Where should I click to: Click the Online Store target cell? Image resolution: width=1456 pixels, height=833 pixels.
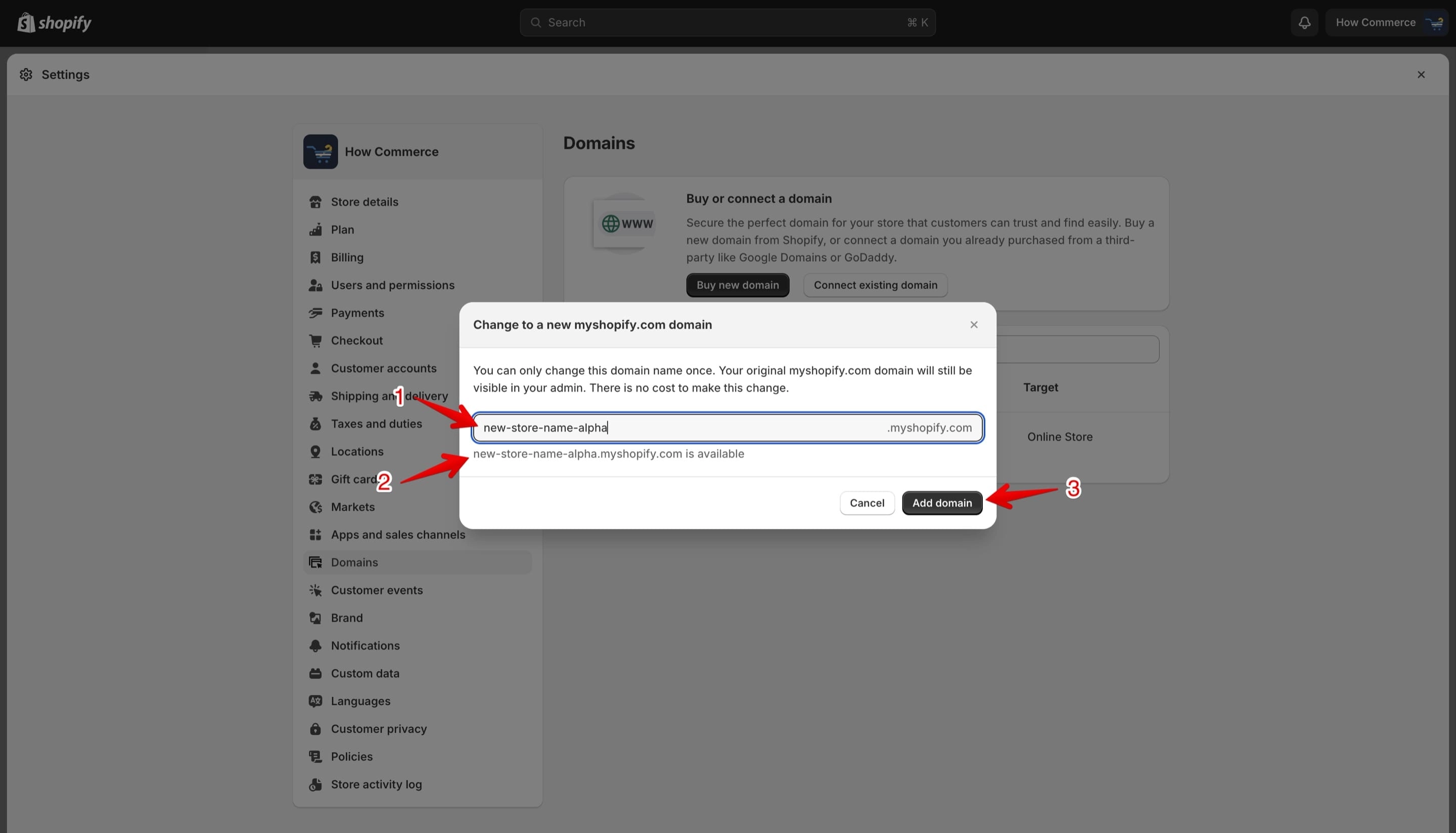coord(1060,437)
